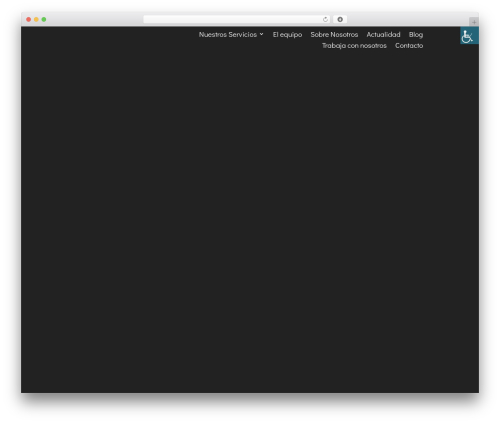Reload the page with refresh icon
The image size is (500, 423).
pos(325,19)
